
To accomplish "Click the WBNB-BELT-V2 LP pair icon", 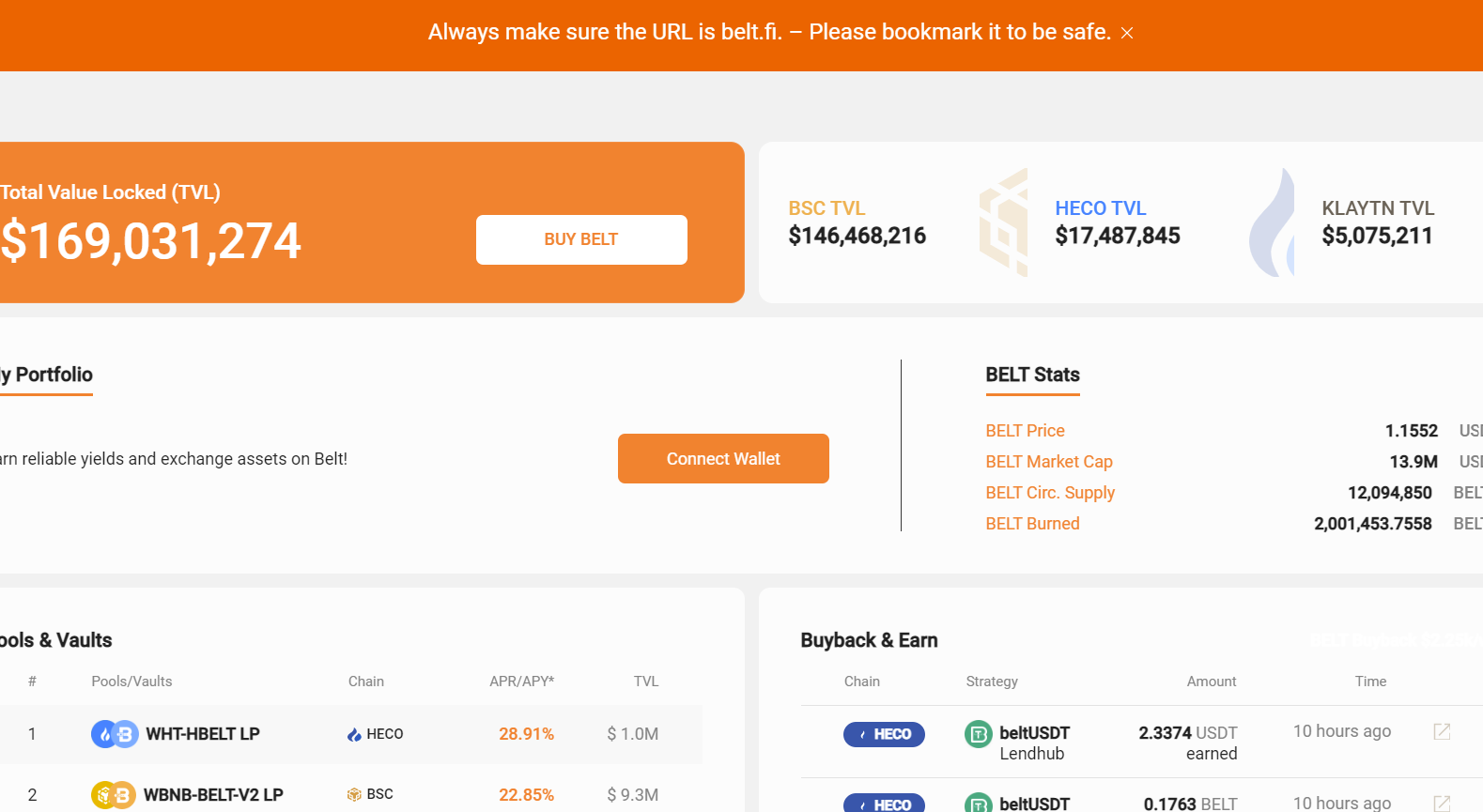I will [114, 795].
